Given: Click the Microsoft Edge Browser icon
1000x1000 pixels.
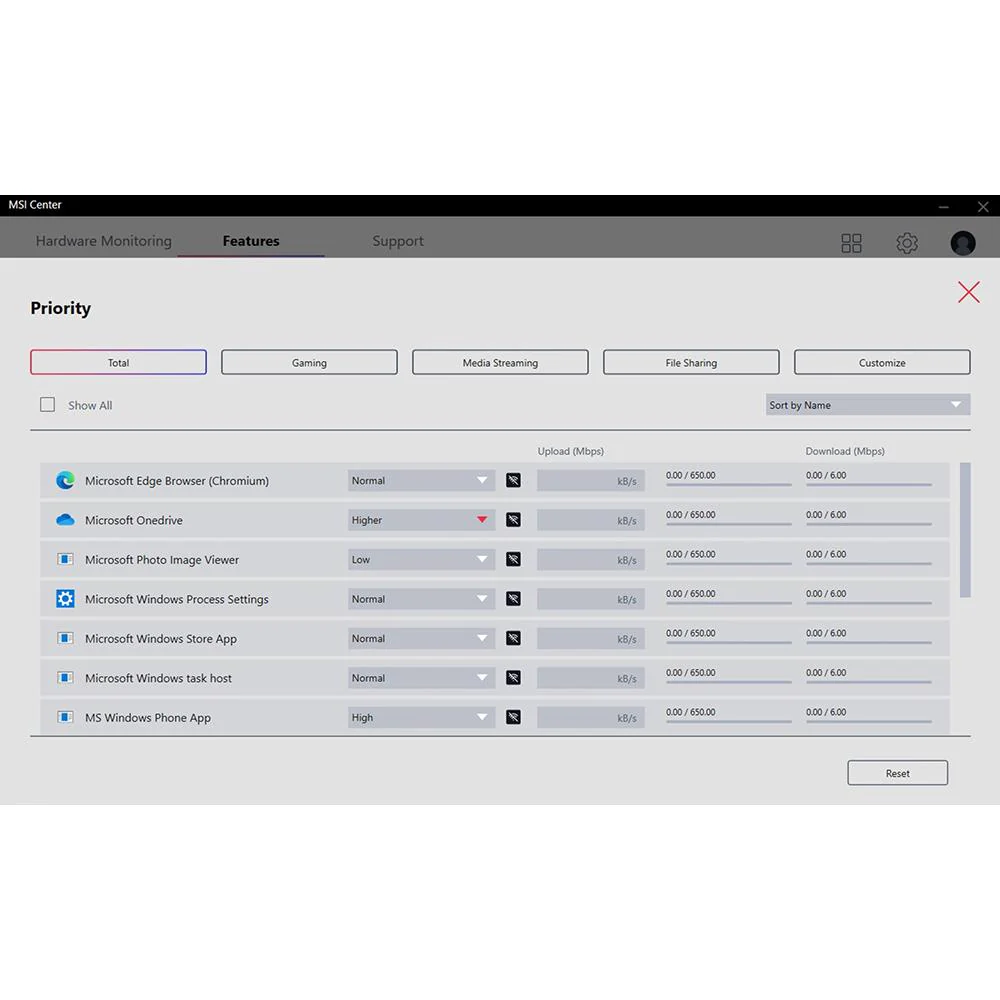Looking at the screenshot, I should click(x=65, y=480).
